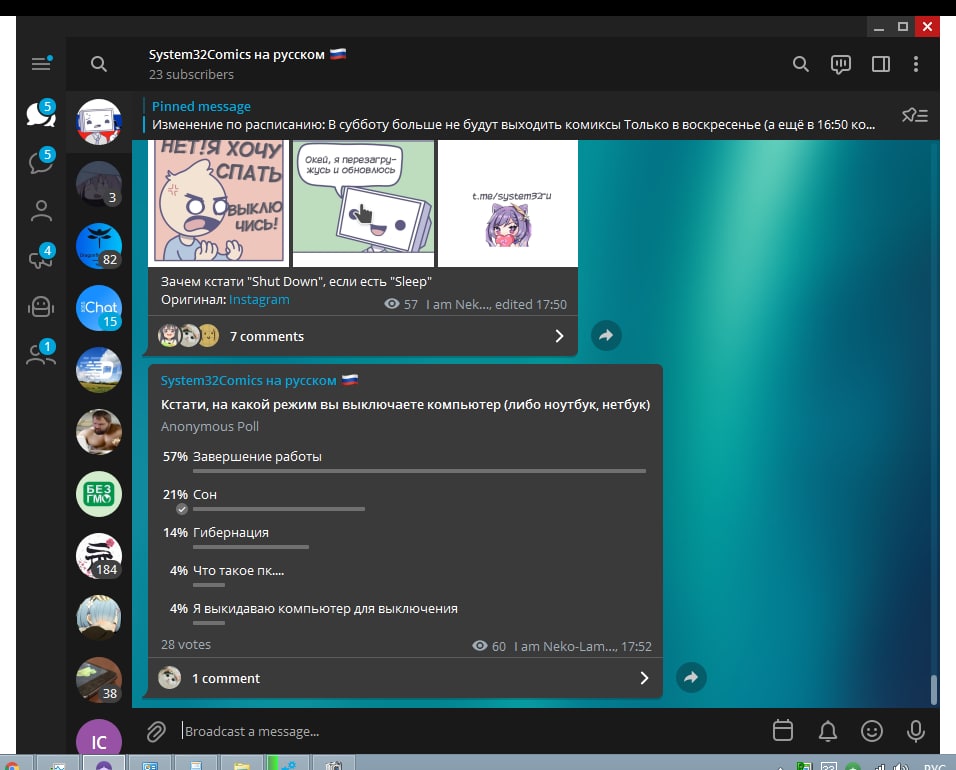
Task: Schedule a message with calendar icon
Action: (783, 730)
